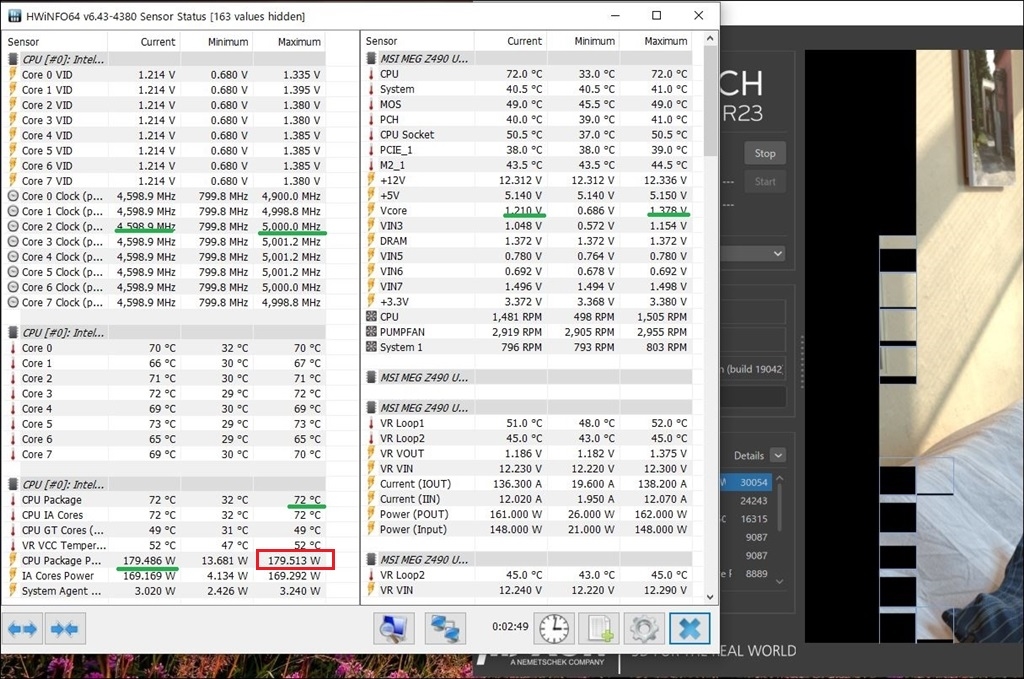Select the CPU GT Cores temperature row
This screenshot has height=679, width=1024.
165,530
